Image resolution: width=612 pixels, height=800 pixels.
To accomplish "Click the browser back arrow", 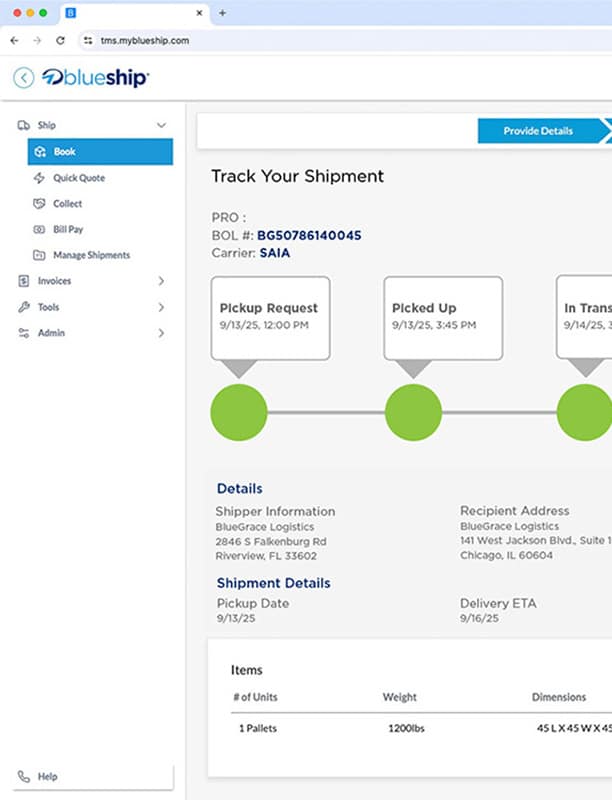I will click(14, 40).
